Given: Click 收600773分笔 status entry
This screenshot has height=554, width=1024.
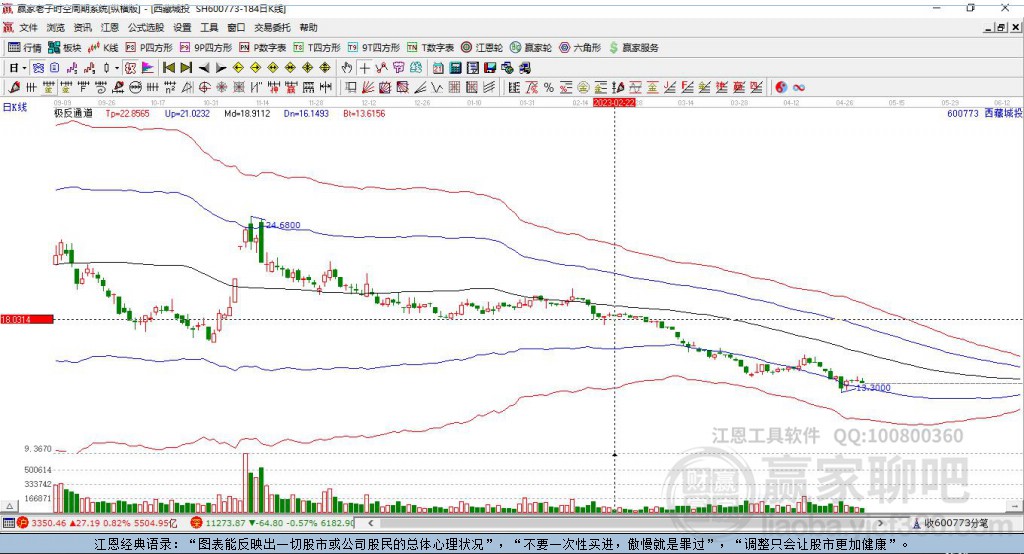Looking at the screenshot, I should (950, 523).
